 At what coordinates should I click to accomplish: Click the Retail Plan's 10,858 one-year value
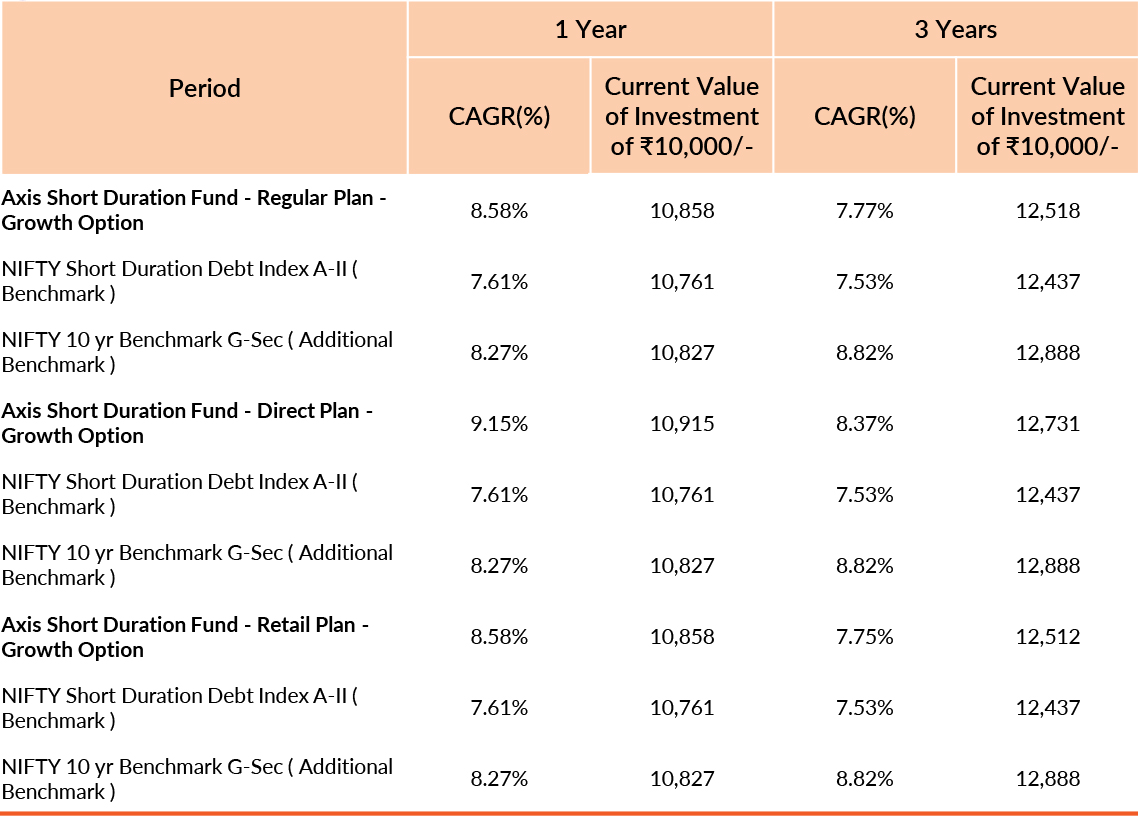pos(682,637)
